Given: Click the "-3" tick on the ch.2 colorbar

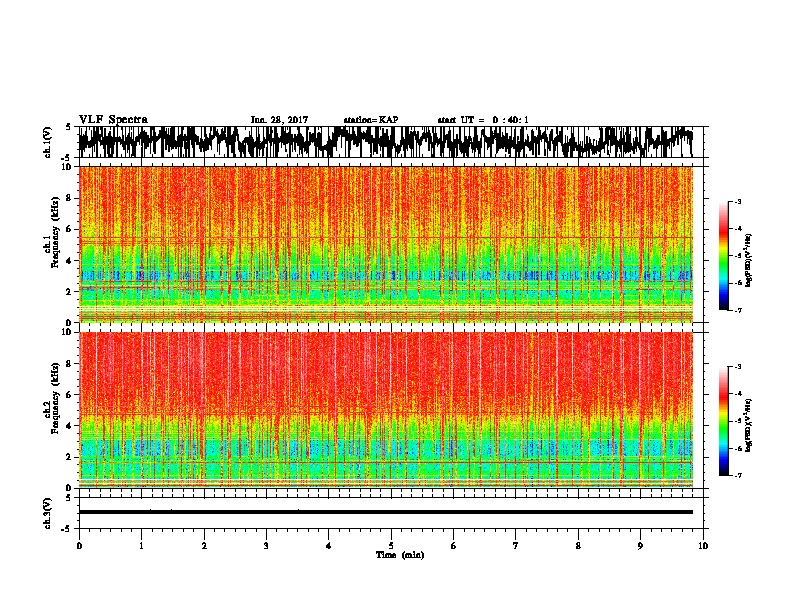Looking at the screenshot, I should (x=738, y=367).
